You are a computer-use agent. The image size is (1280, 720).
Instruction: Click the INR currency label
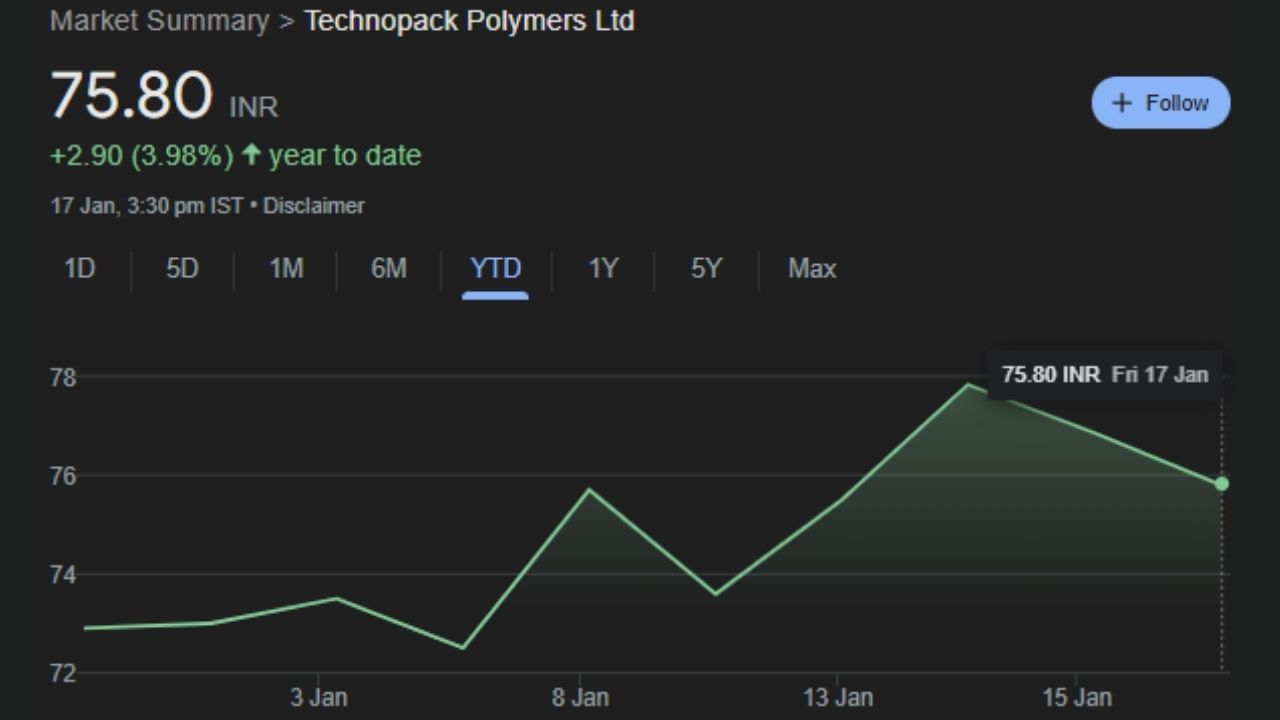(x=254, y=107)
